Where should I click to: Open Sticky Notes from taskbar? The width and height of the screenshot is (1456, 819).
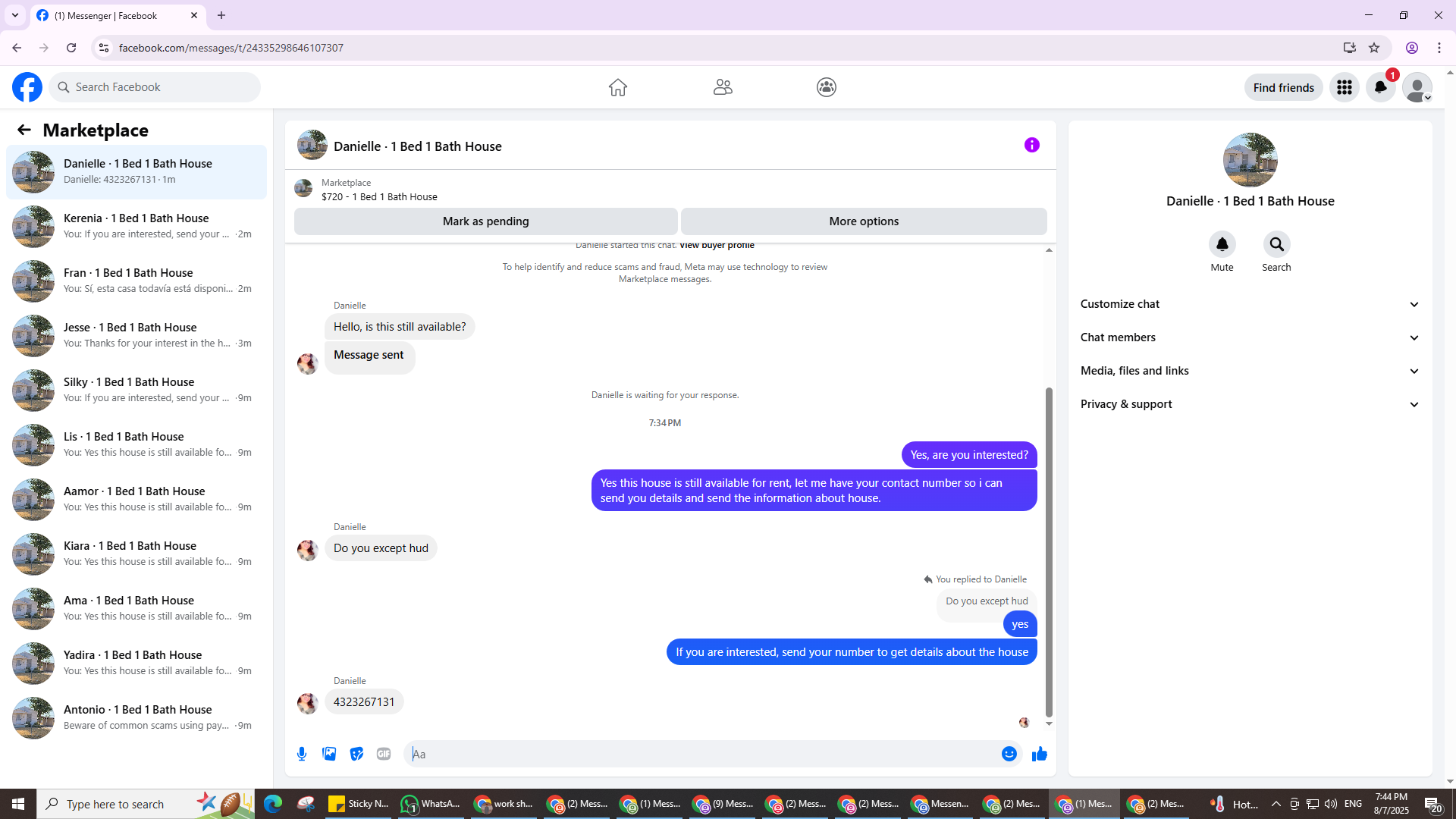359,804
